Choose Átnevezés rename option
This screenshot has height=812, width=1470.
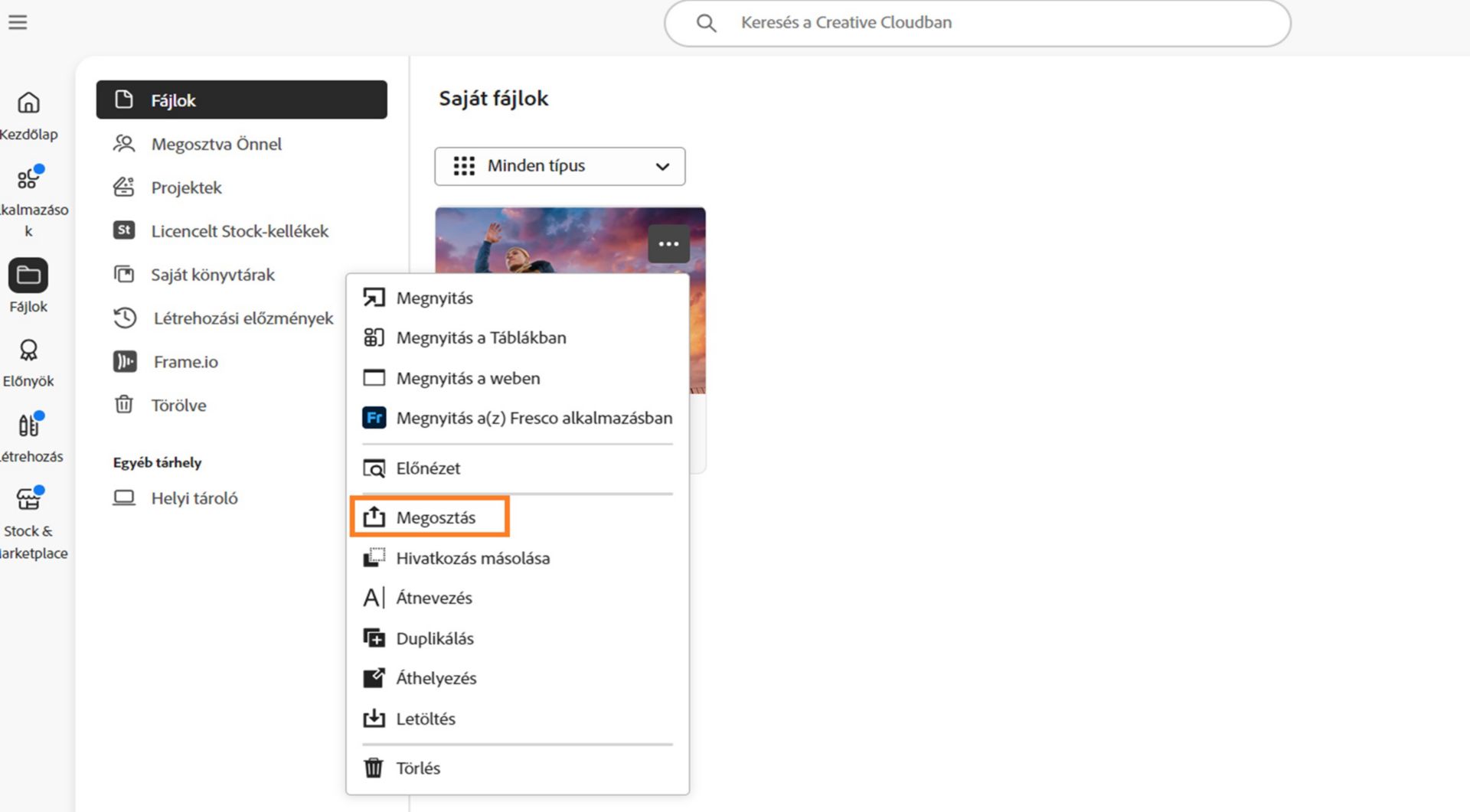coord(518,598)
